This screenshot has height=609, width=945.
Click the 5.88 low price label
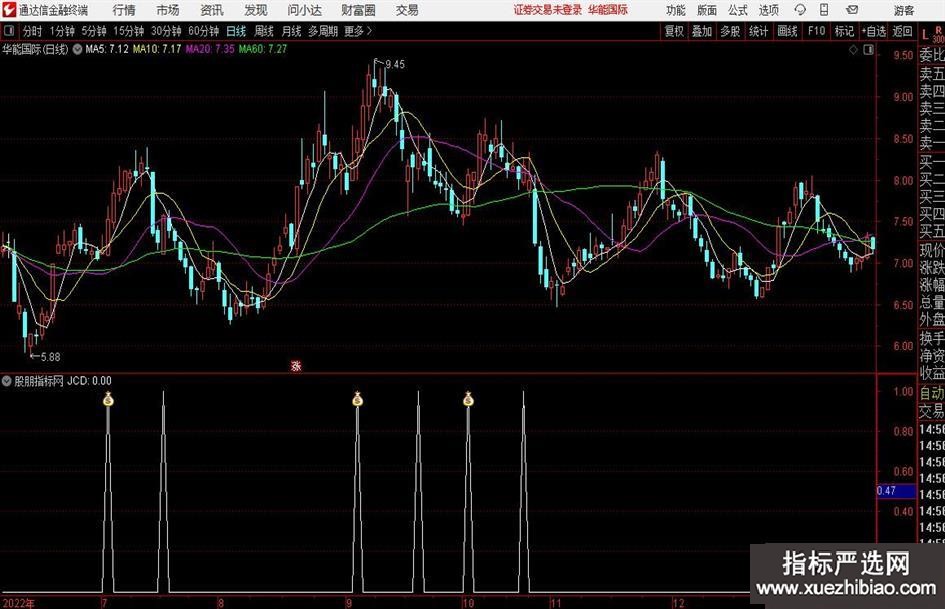pos(50,357)
